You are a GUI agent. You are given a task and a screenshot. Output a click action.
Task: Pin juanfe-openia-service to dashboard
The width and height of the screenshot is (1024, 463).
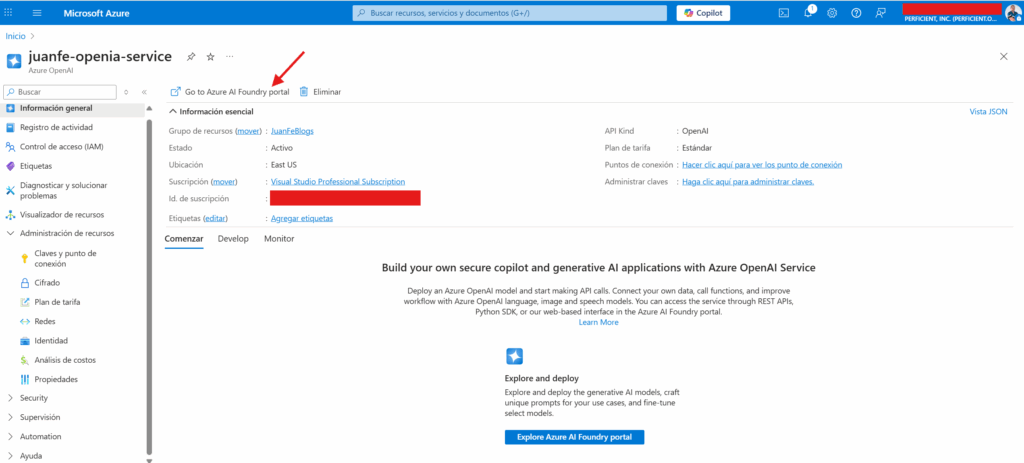191,56
